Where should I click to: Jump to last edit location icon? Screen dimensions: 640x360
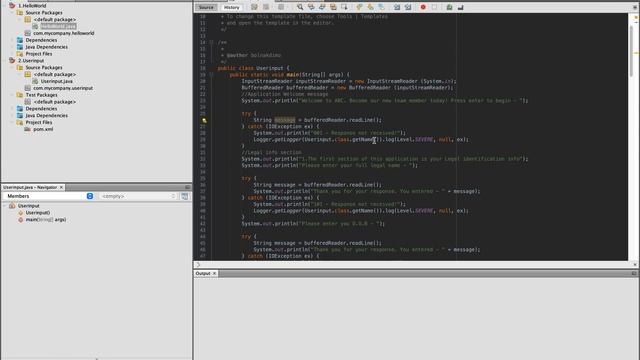pos(254,7)
